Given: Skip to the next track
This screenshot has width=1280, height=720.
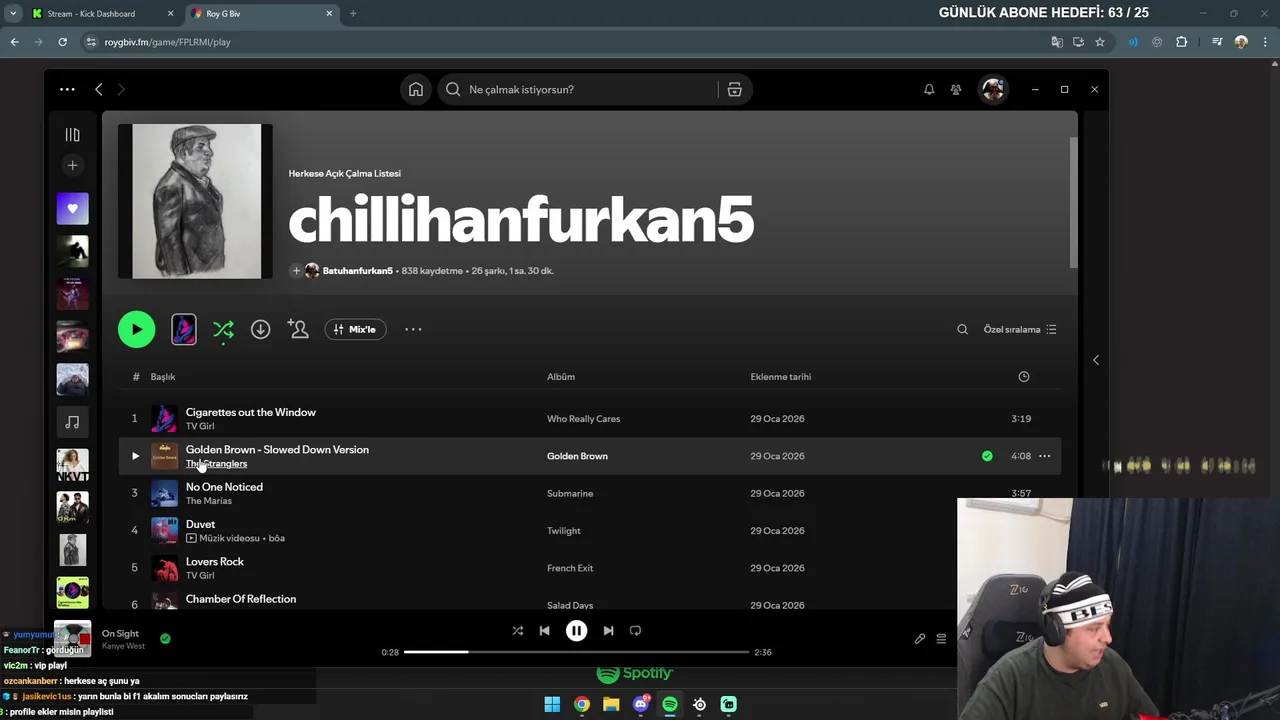Looking at the screenshot, I should 608,631.
